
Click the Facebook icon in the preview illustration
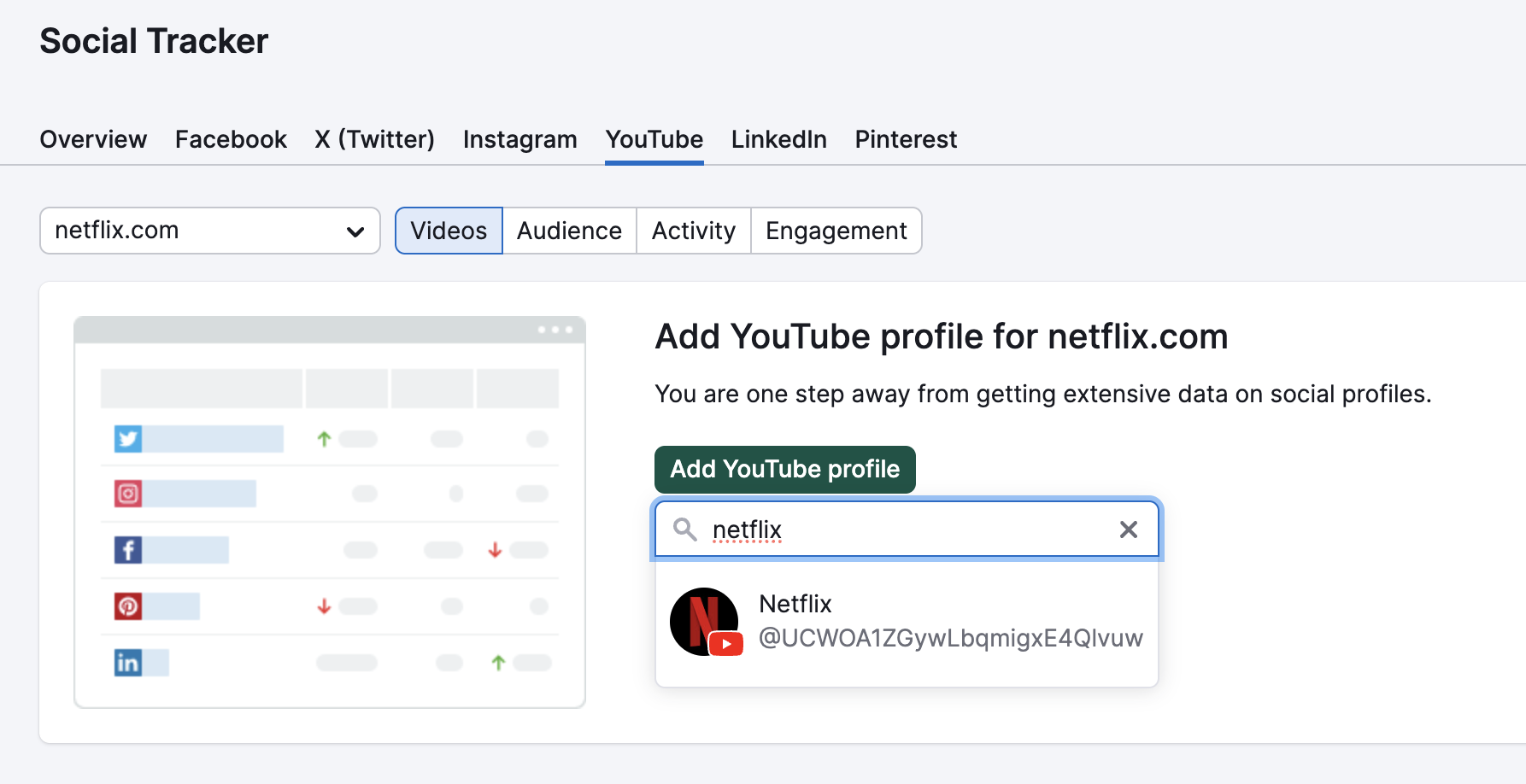(128, 550)
